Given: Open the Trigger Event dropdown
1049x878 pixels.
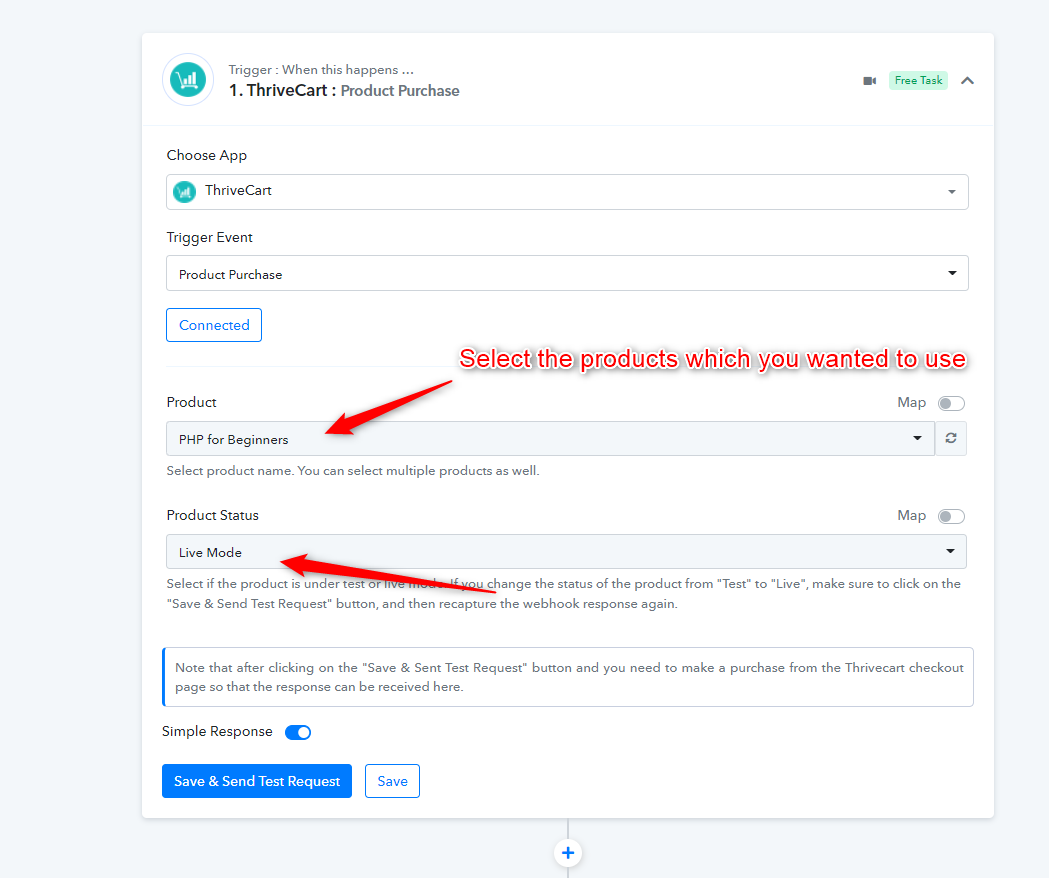Looking at the screenshot, I should pyautogui.click(x=567, y=273).
